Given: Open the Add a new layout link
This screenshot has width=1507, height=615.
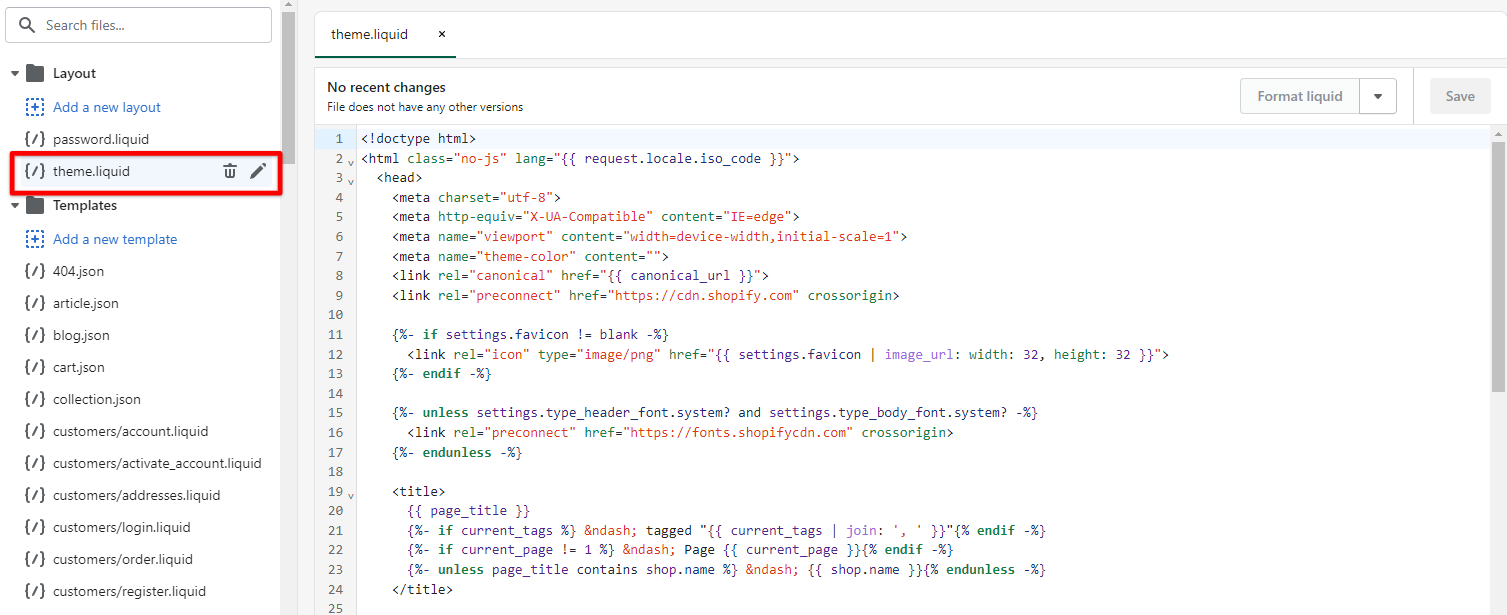Looking at the screenshot, I should pyautogui.click(x=107, y=107).
